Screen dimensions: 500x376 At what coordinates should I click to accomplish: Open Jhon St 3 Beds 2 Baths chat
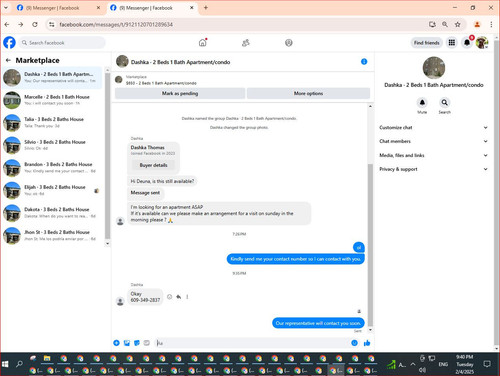[x=53, y=235]
